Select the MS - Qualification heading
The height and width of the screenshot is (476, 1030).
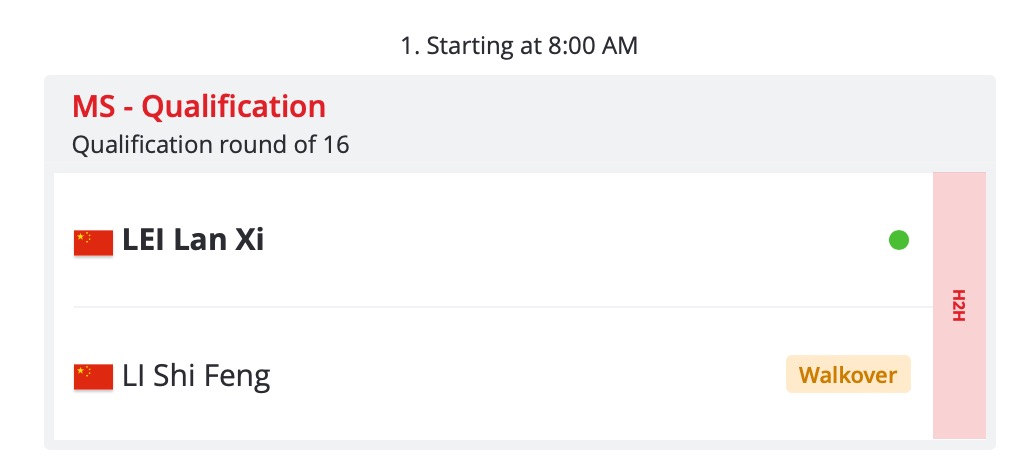(x=199, y=106)
